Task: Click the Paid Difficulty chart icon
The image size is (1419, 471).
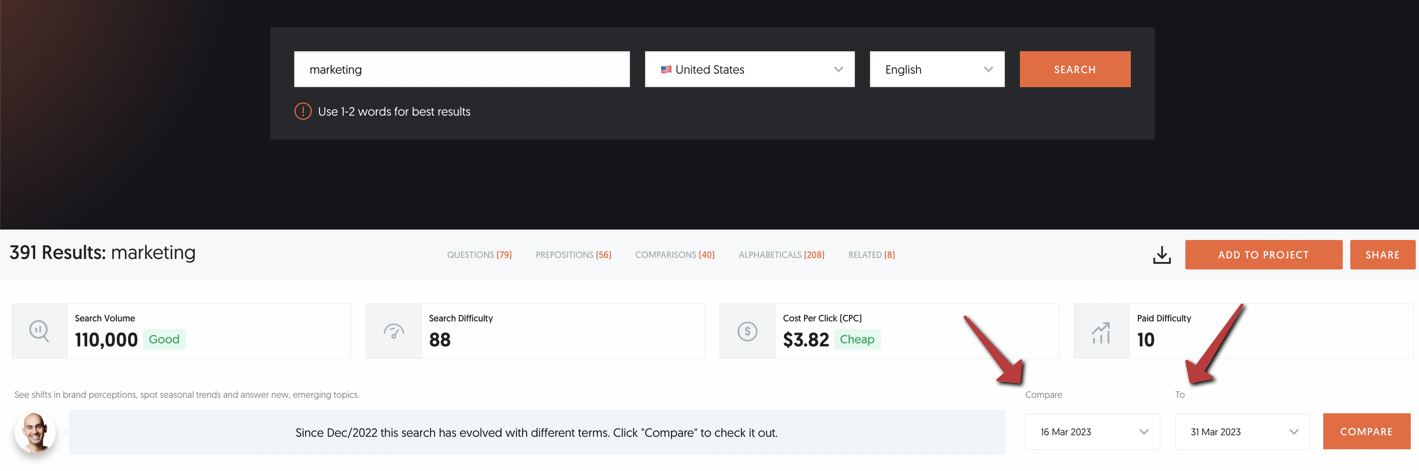Action: [x=1101, y=331]
